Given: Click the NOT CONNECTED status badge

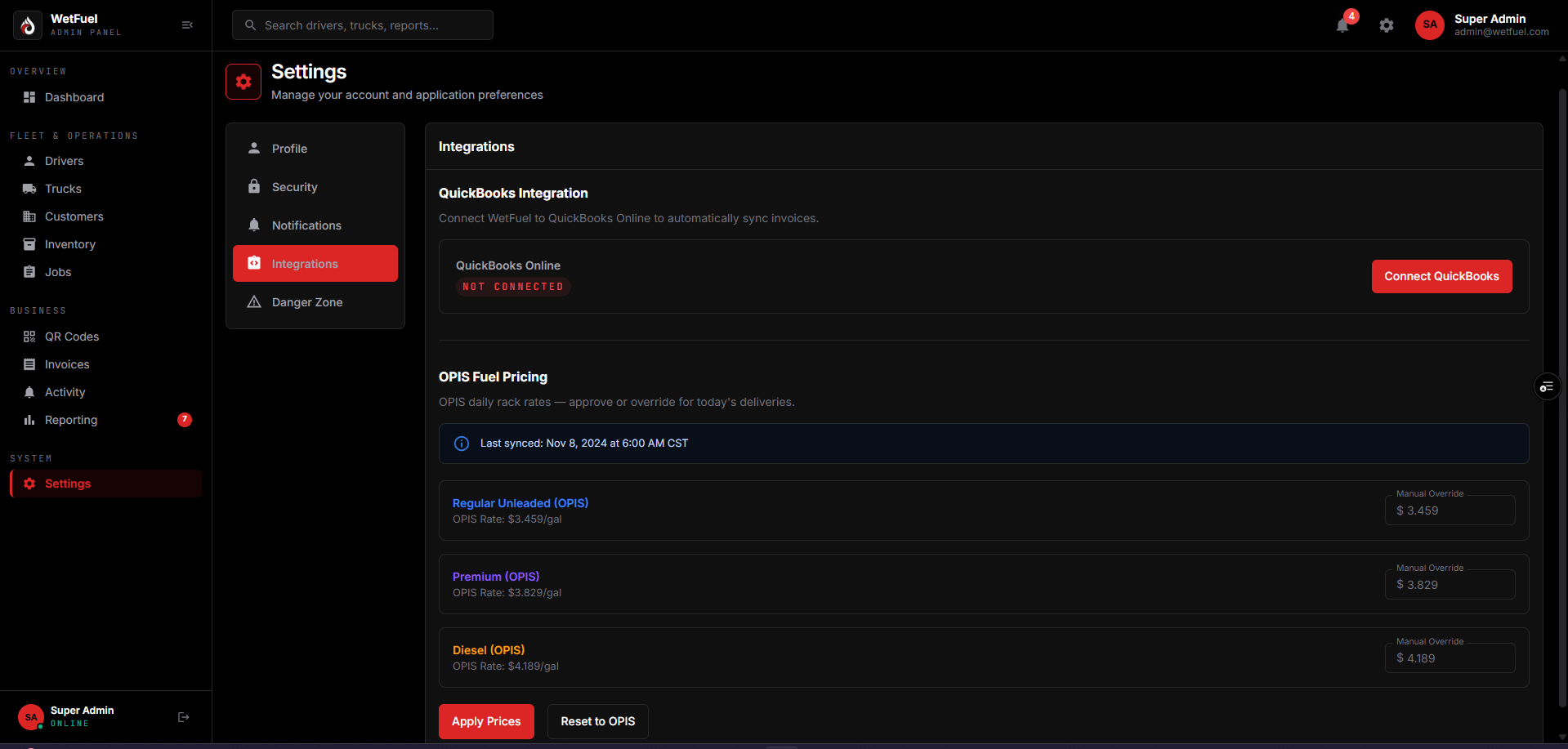Looking at the screenshot, I should pyautogui.click(x=513, y=287).
